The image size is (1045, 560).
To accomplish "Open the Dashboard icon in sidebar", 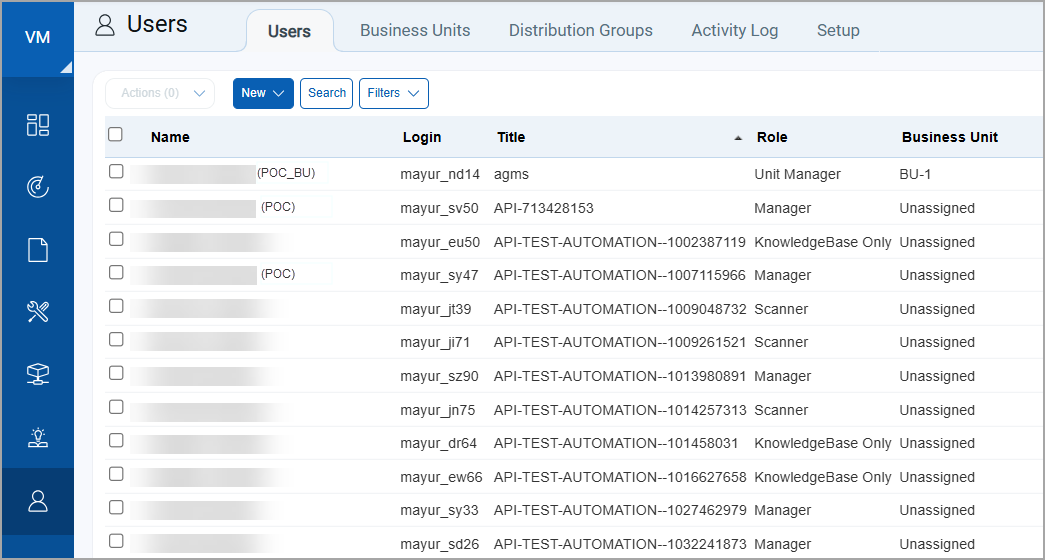I will pyautogui.click(x=37, y=125).
